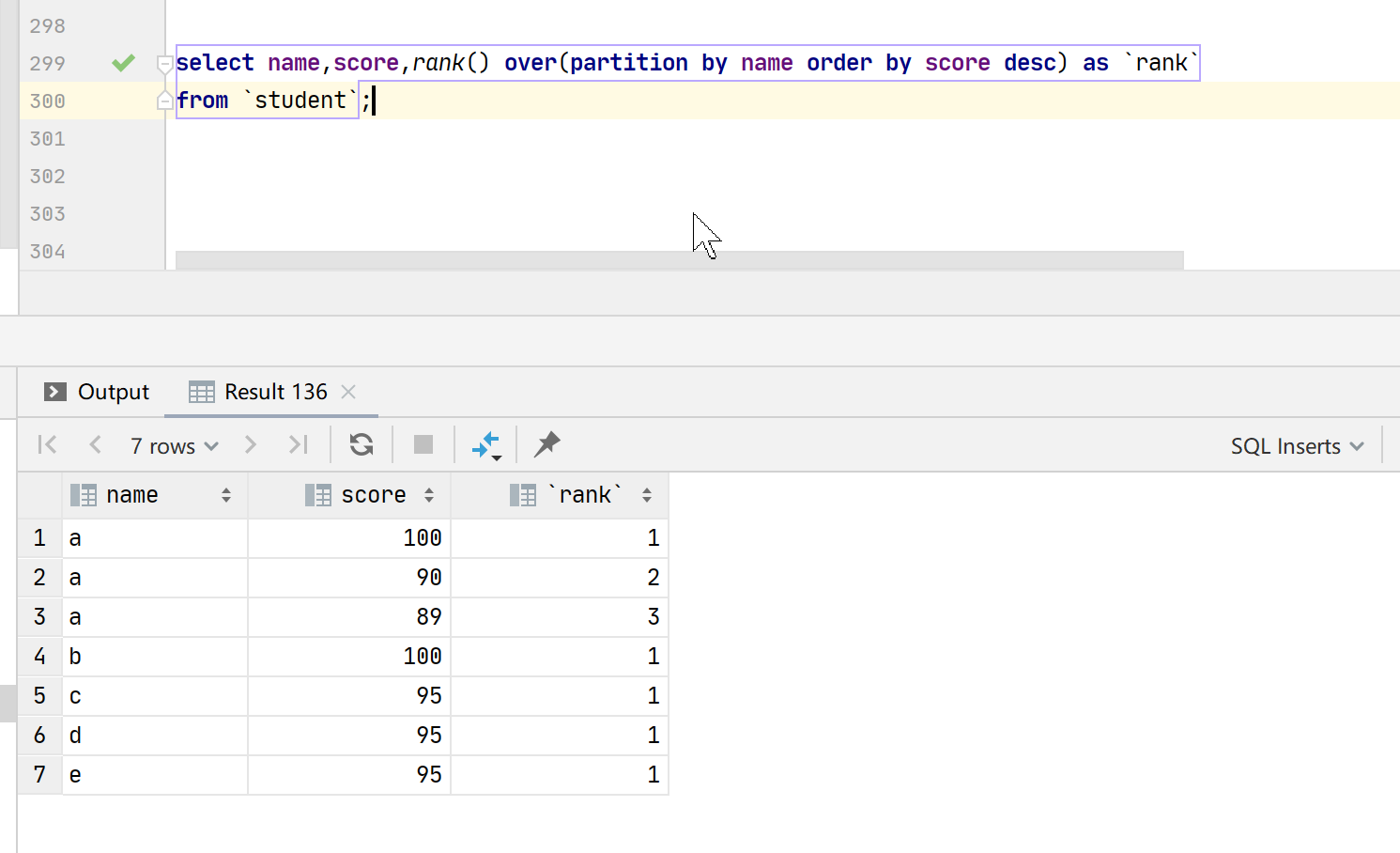Go to previous page of results
This screenshot has height=853, width=1400.
[95, 444]
